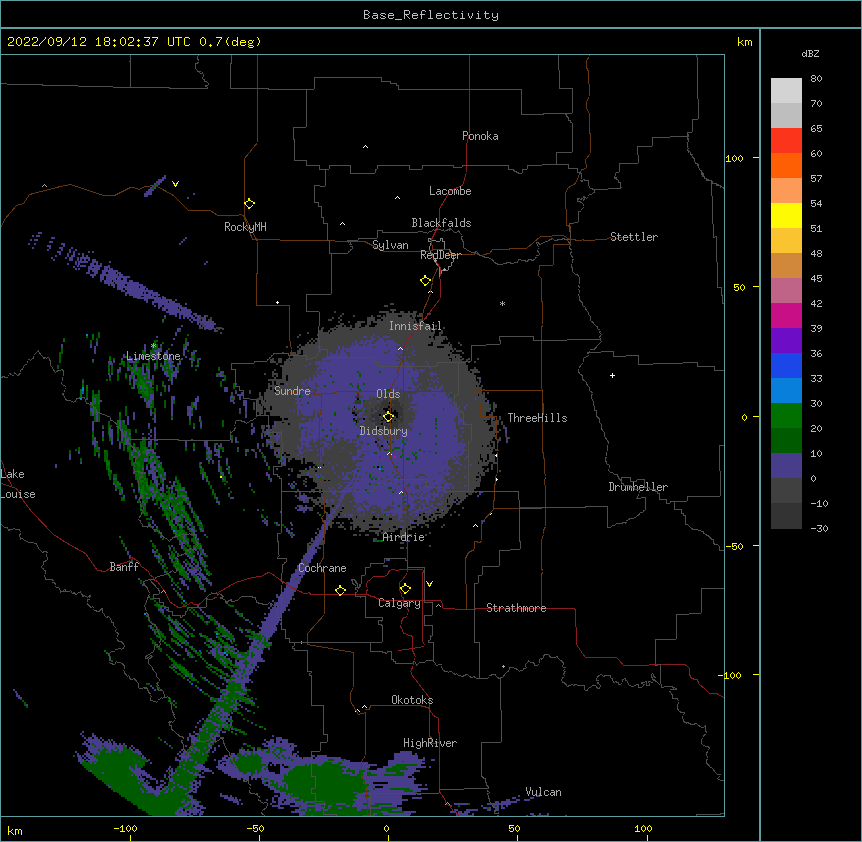
Task: Click the yellow V marker northeast of Calgary
Action: (x=429, y=584)
